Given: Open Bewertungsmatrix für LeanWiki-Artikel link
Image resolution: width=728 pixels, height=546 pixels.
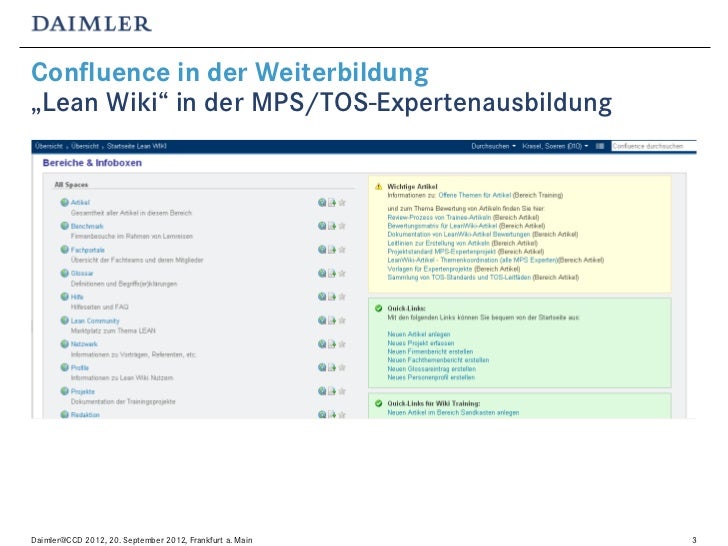Looking at the screenshot, I should [x=442, y=226].
